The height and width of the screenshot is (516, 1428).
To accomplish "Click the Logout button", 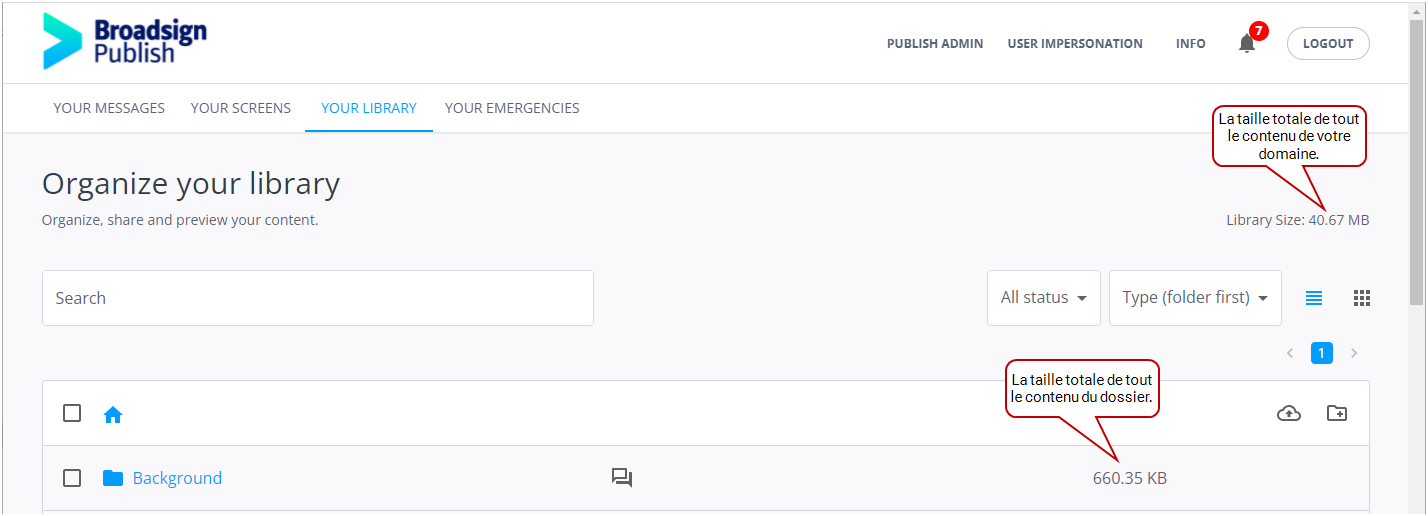I will pos(1328,43).
